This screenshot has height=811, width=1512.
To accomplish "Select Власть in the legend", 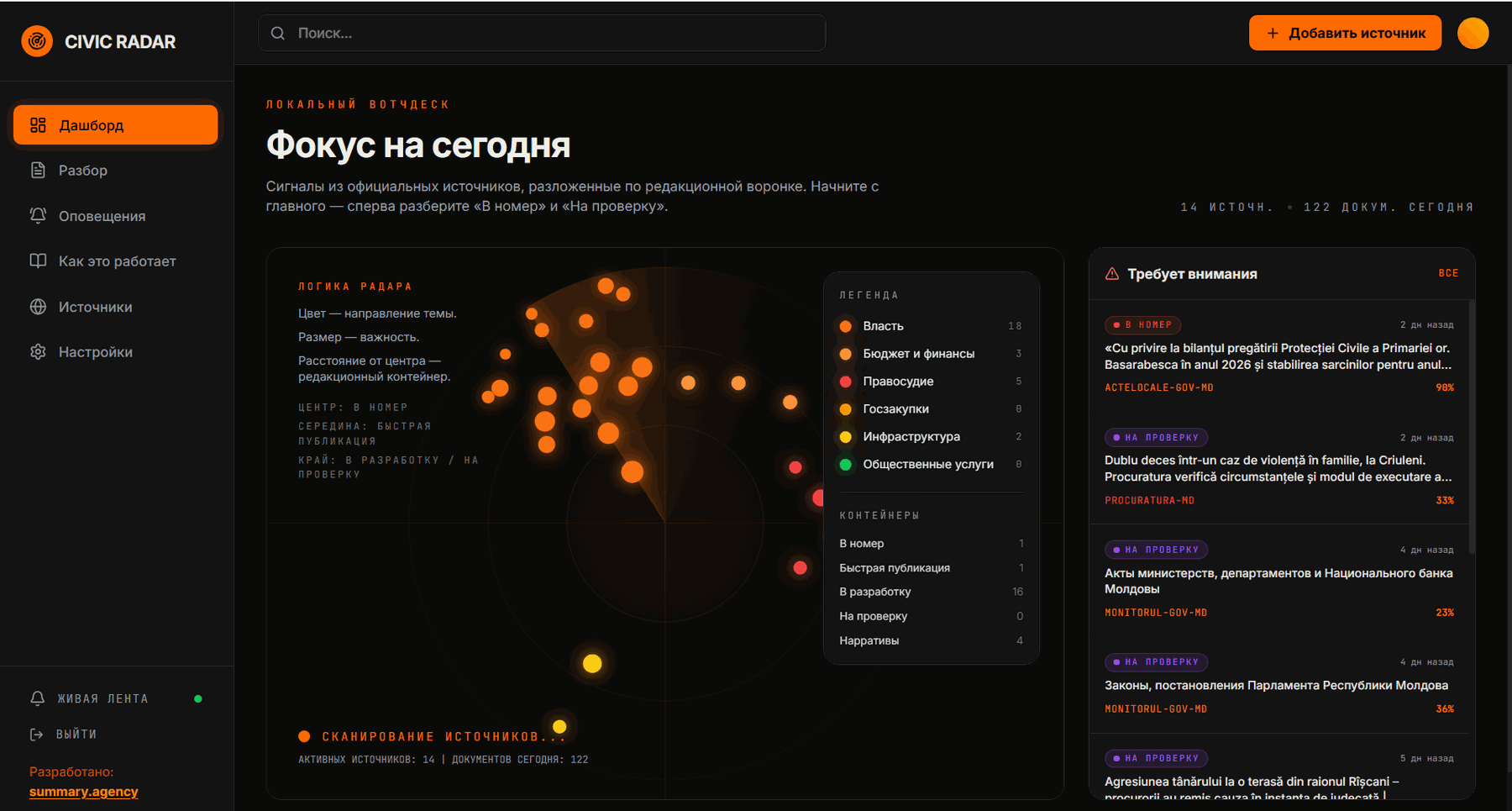I will 931,326.
